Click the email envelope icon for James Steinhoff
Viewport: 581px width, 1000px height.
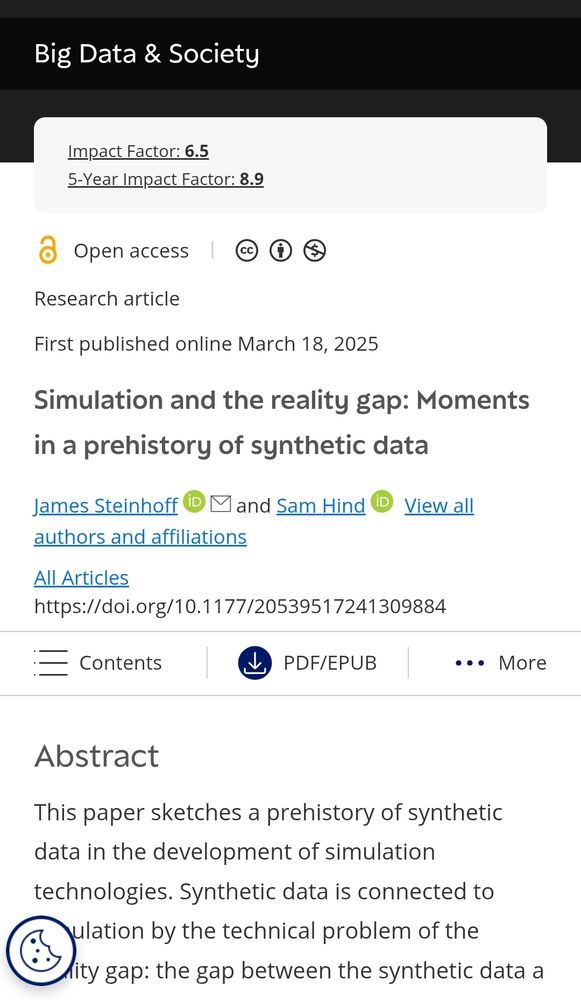click(221, 504)
